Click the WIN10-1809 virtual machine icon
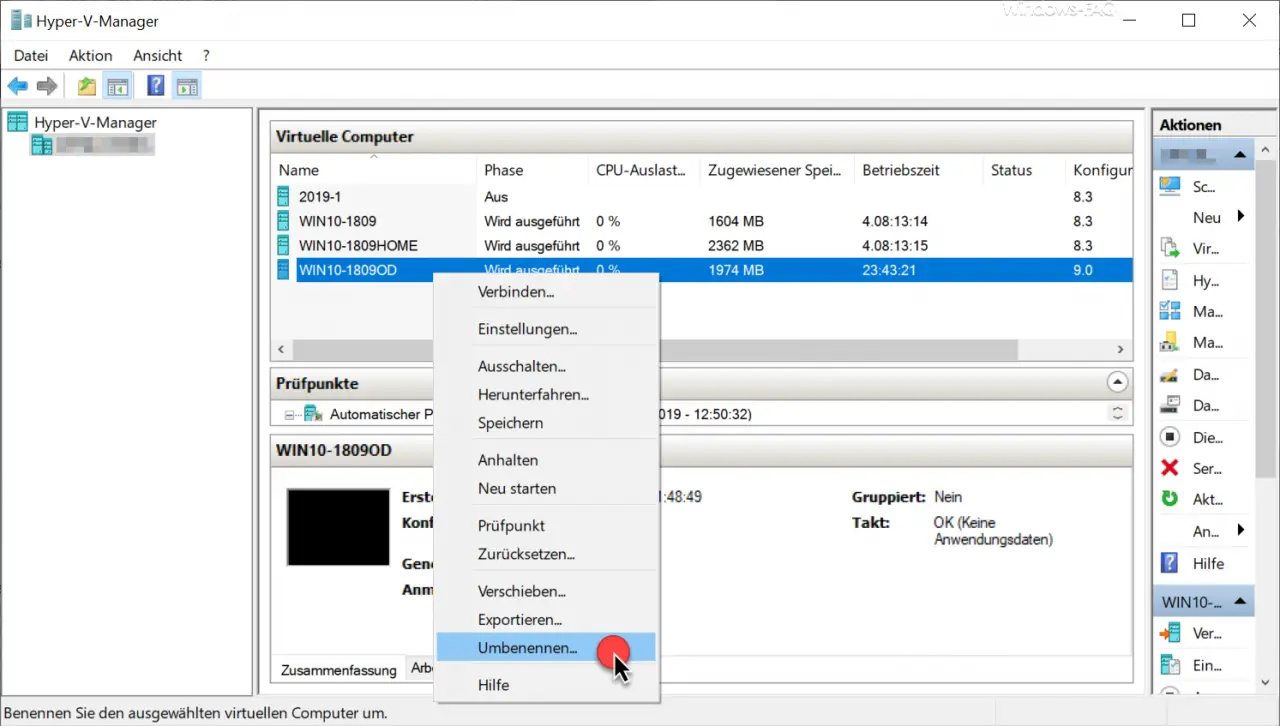 [284, 221]
